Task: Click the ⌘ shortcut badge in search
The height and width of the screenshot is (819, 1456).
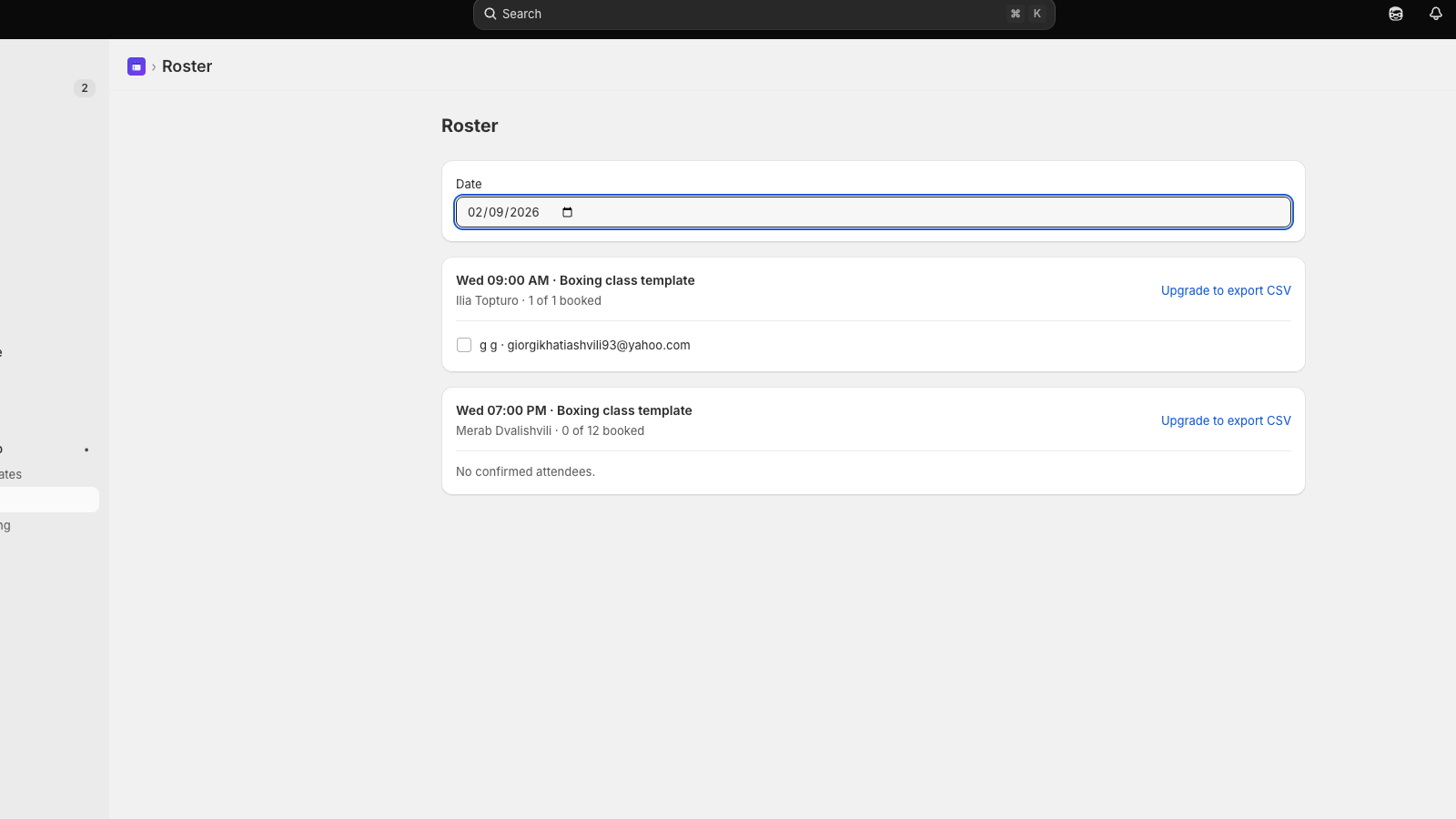Action: pyautogui.click(x=1016, y=14)
